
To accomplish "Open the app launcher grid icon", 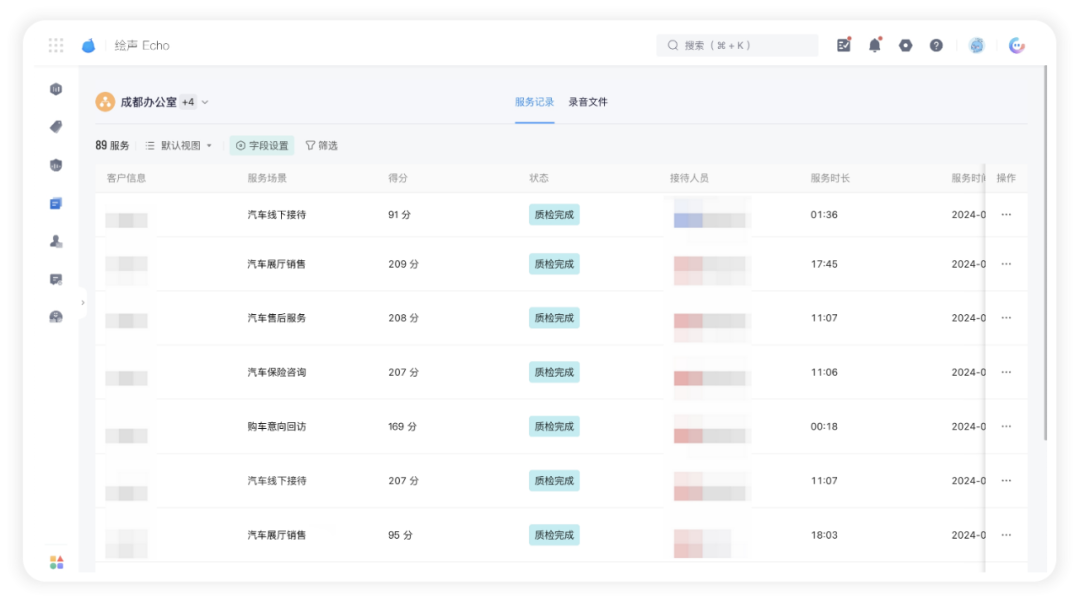I will [x=56, y=45].
